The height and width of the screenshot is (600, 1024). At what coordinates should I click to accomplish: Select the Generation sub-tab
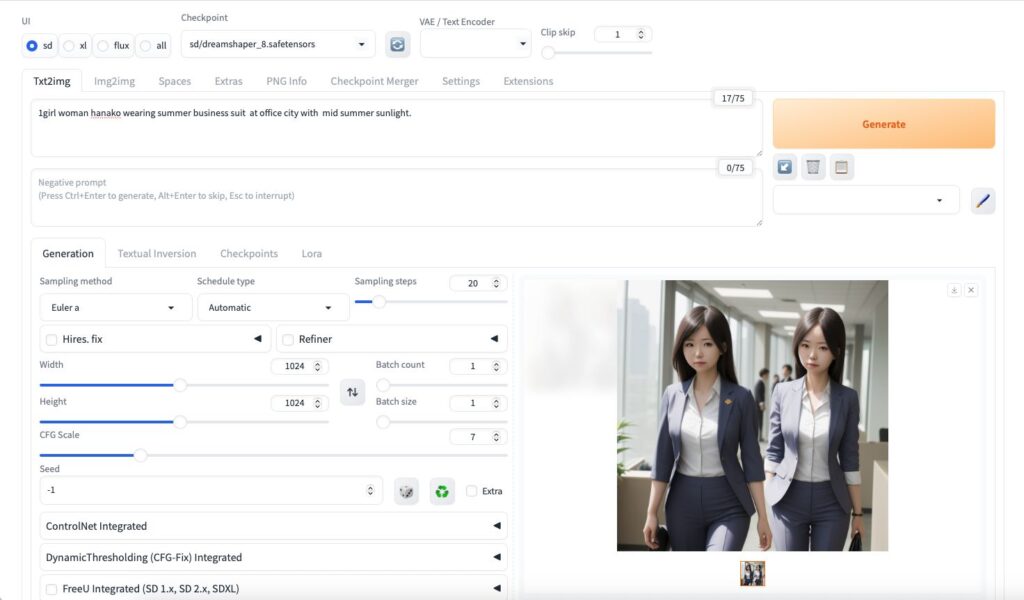(x=68, y=254)
